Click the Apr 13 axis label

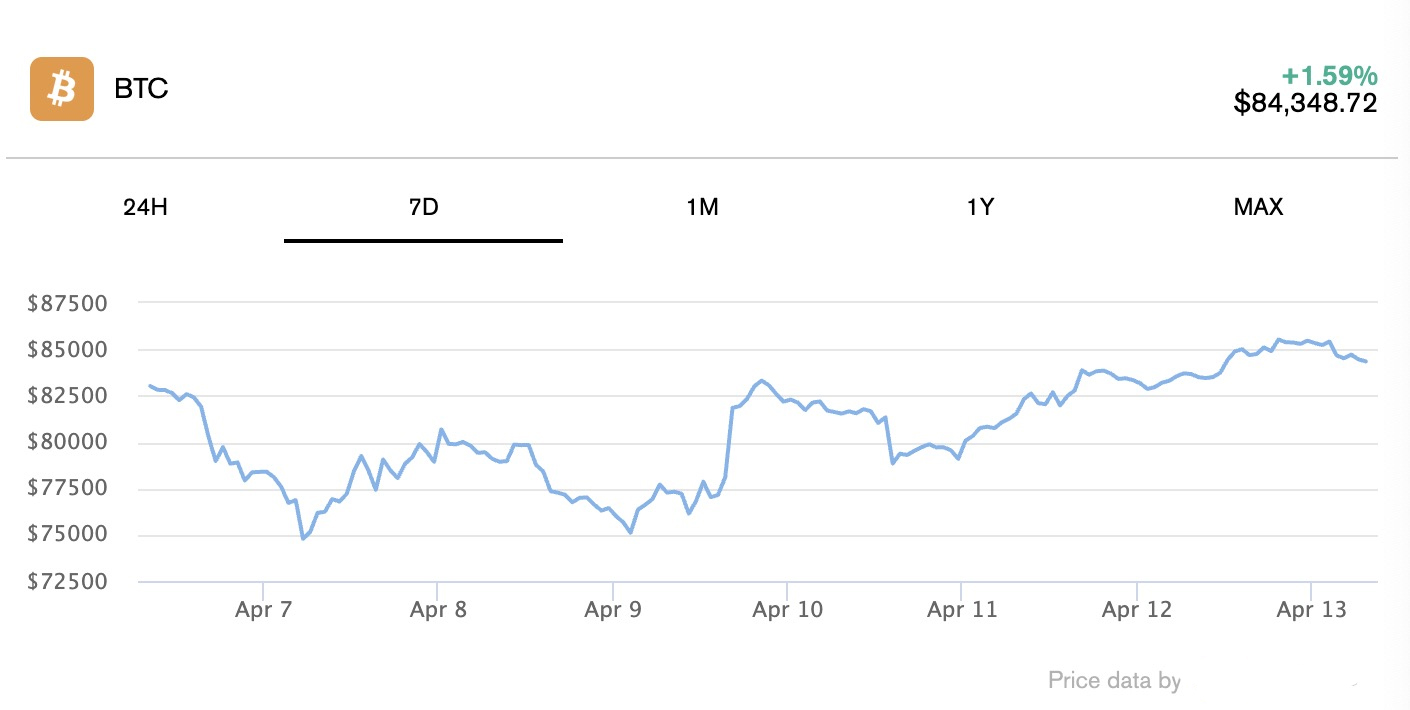[x=1311, y=610]
